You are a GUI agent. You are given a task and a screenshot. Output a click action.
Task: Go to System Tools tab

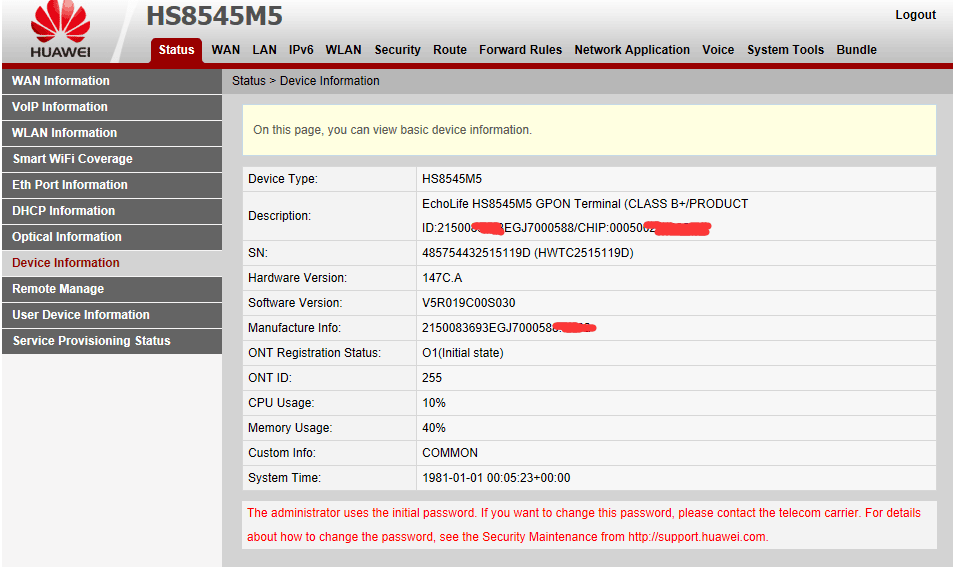click(785, 50)
